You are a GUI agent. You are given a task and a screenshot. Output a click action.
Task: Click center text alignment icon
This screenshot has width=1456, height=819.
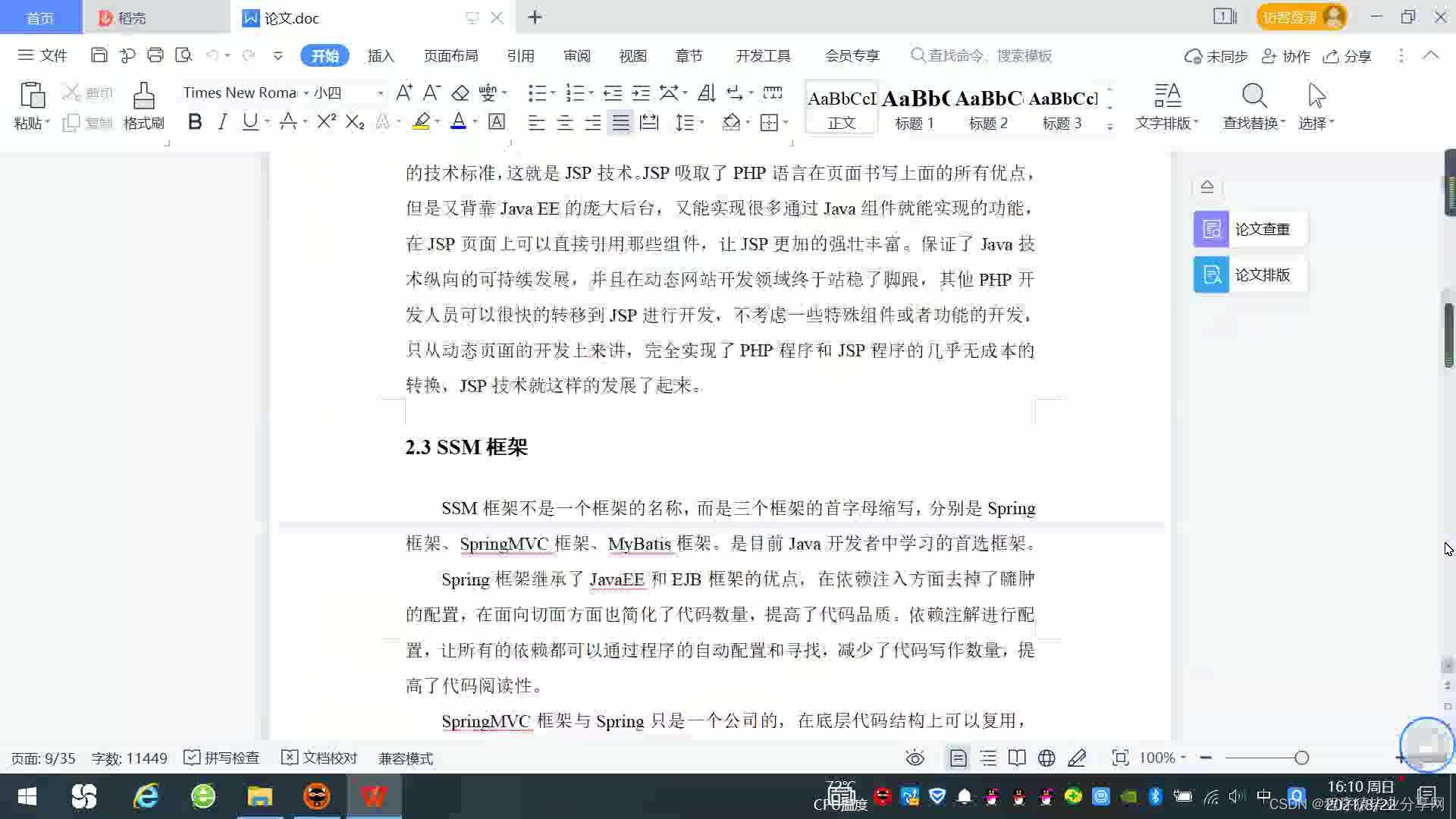[565, 123]
